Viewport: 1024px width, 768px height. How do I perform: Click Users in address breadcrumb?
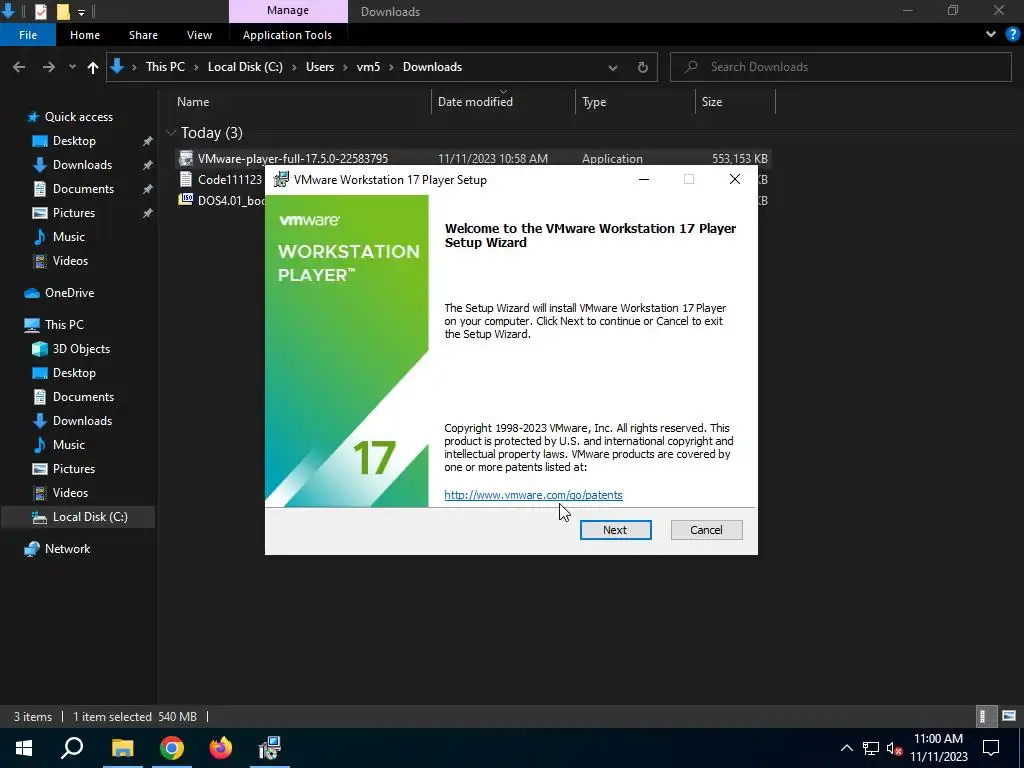click(320, 67)
